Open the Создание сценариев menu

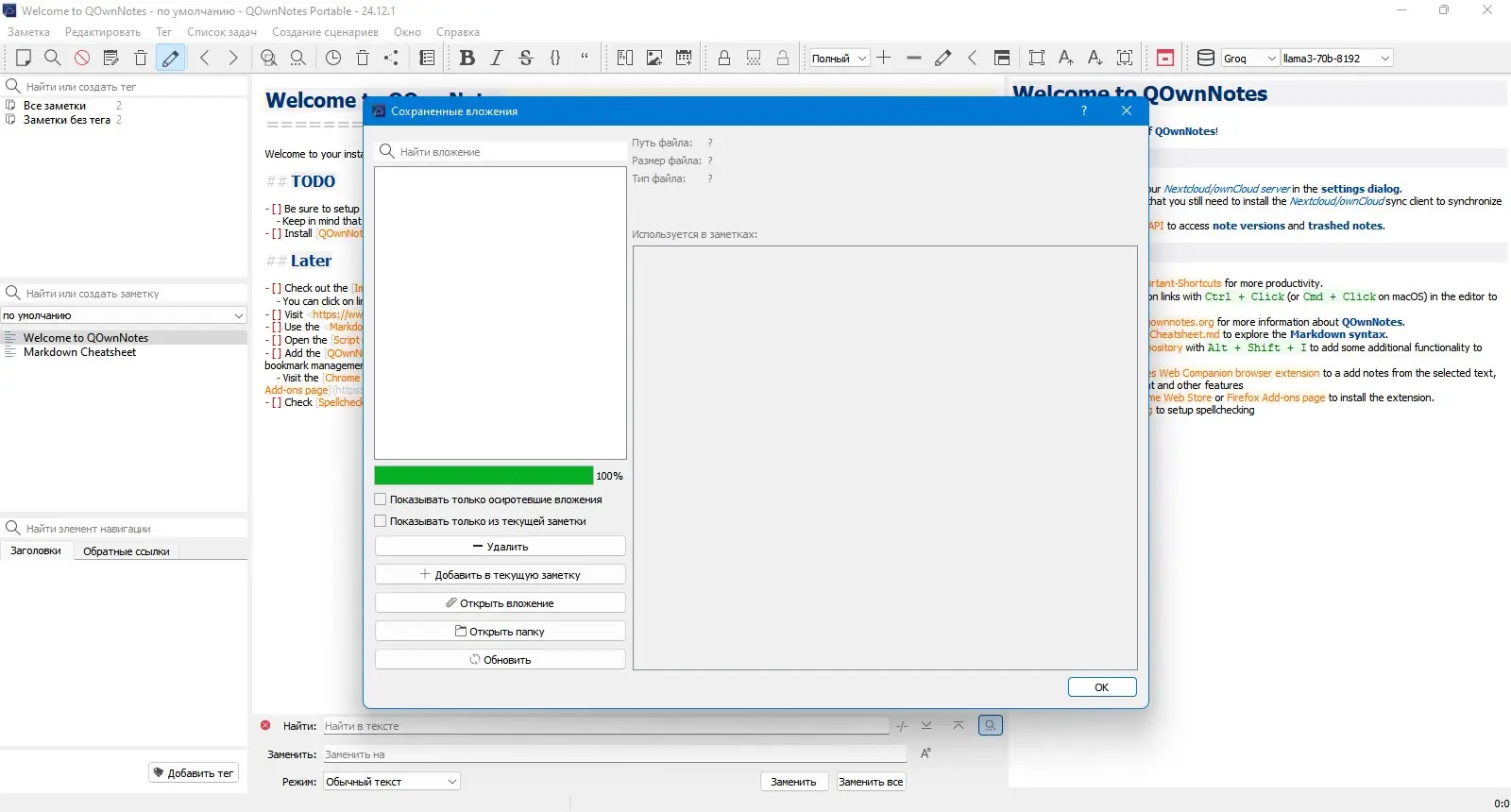click(325, 32)
